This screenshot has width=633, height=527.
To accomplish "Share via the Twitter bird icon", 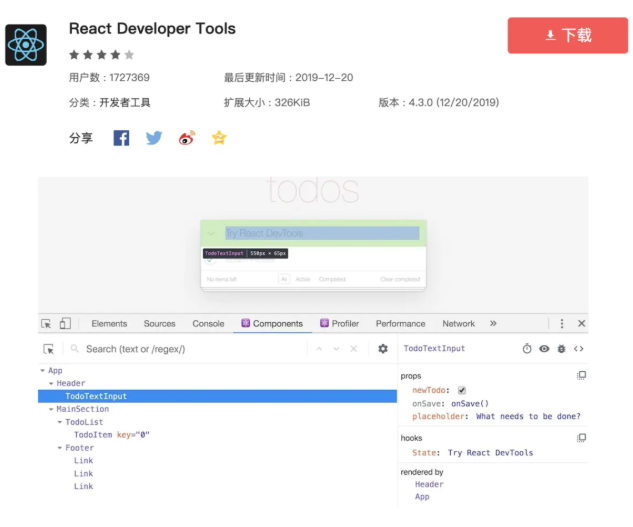I will [154, 138].
